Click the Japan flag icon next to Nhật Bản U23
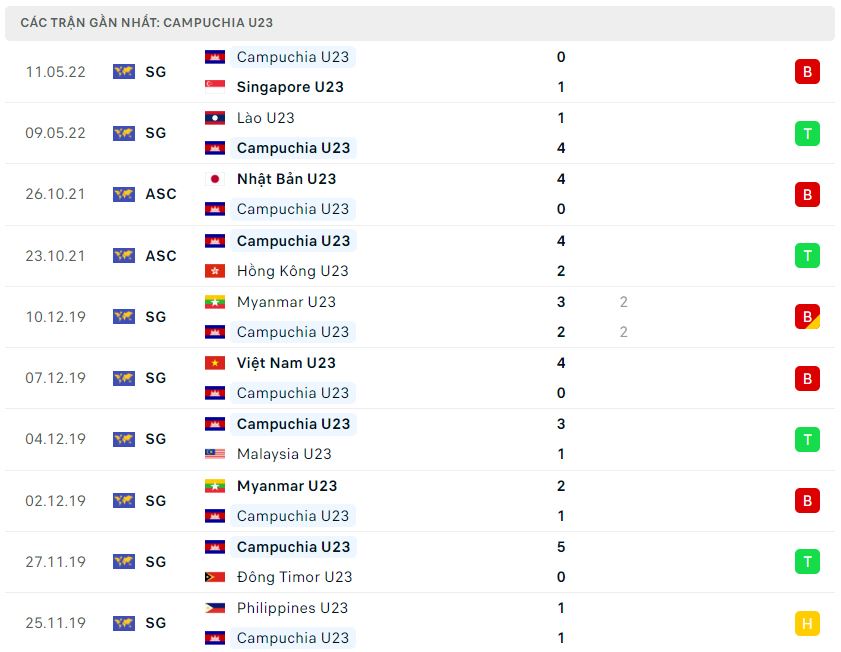This screenshot has height=652, width=841. pos(214,179)
